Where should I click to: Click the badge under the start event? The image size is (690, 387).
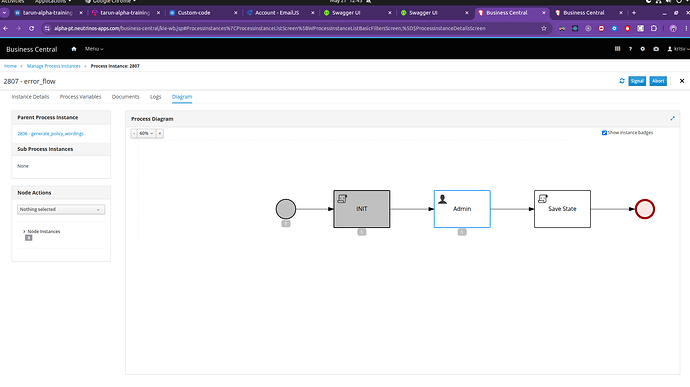coord(286,224)
